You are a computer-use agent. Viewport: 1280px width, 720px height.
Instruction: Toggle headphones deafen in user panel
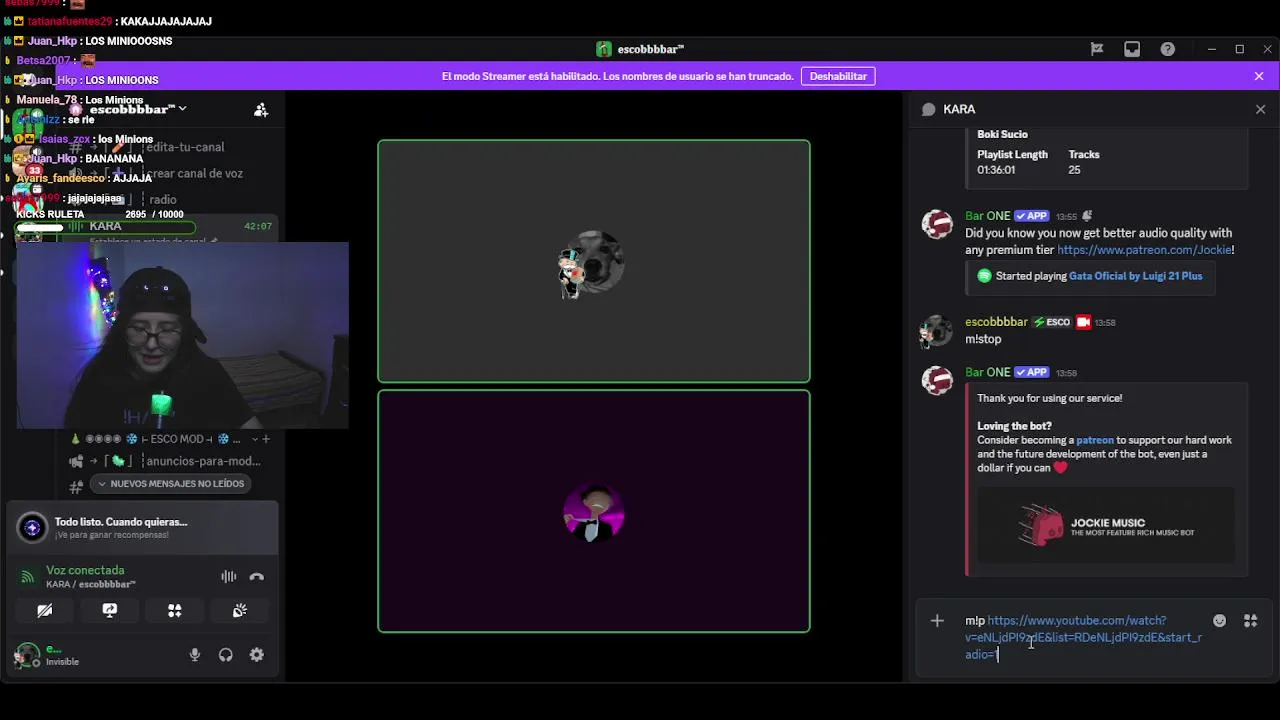pos(226,655)
